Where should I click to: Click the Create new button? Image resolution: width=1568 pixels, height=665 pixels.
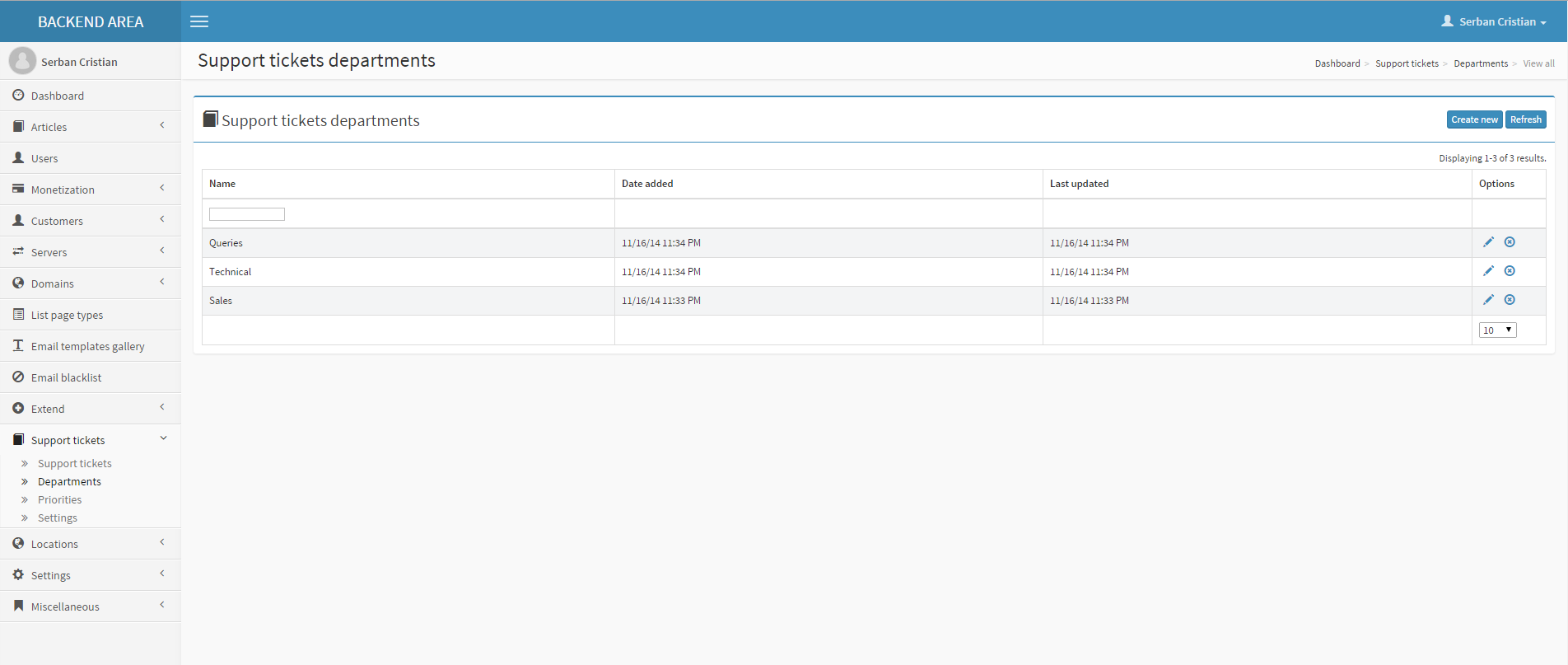tap(1474, 119)
